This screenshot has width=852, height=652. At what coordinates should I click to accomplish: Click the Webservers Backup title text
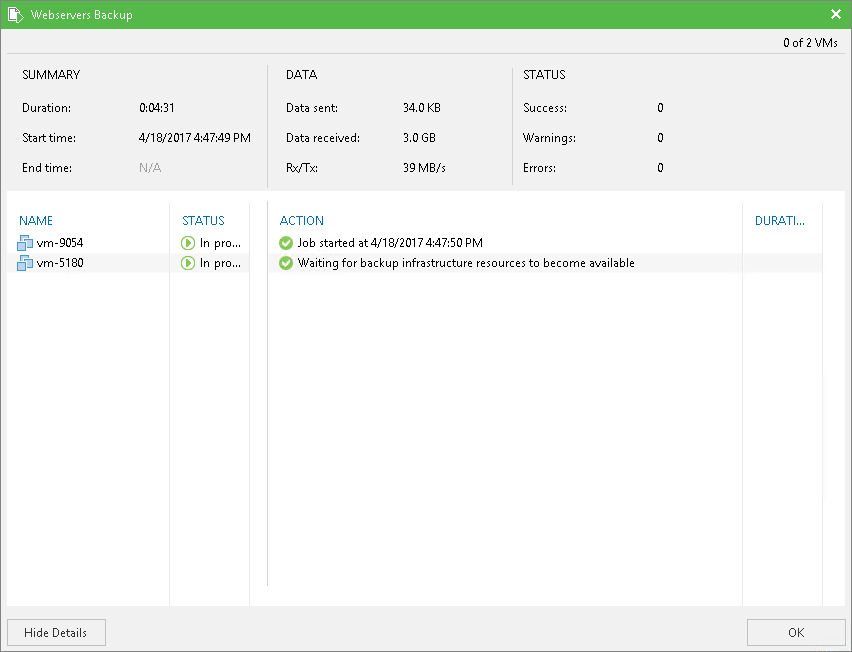click(82, 15)
